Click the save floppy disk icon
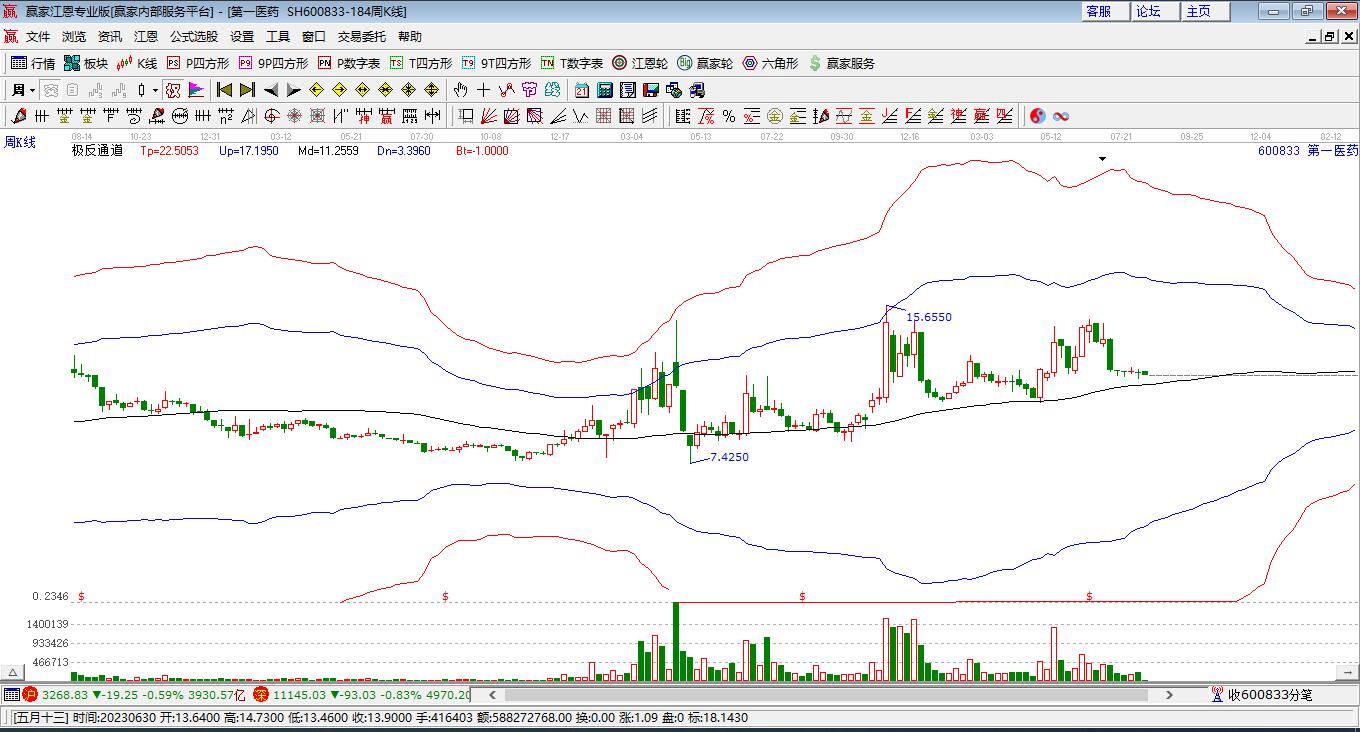This screenshot has width=1360, height=732. [651, 90]
